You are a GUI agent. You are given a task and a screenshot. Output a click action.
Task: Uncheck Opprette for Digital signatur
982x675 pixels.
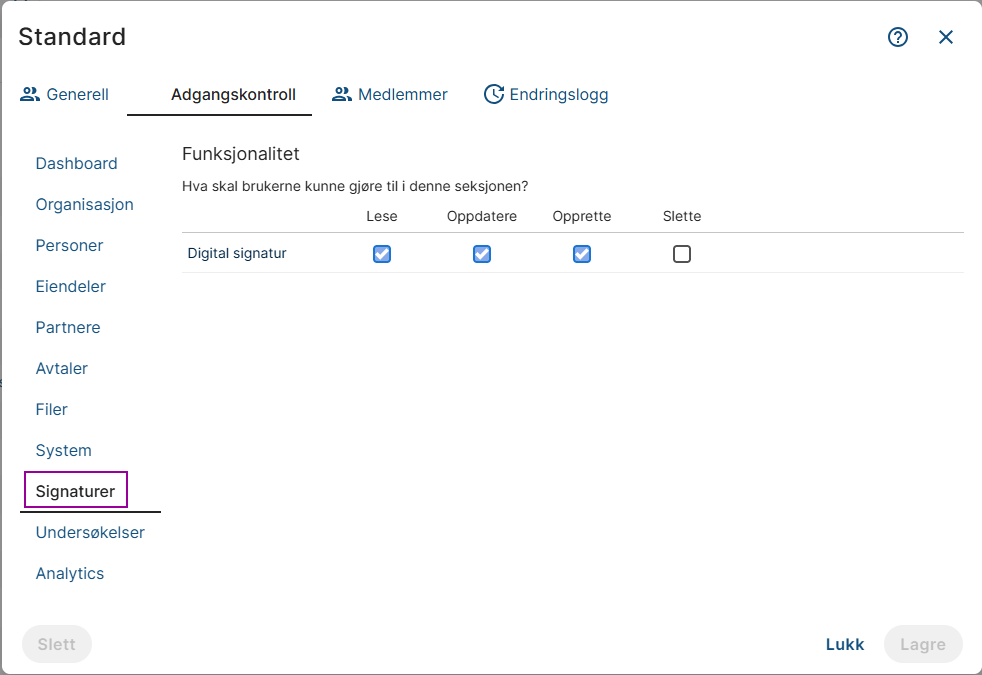(x=582, y=254)
